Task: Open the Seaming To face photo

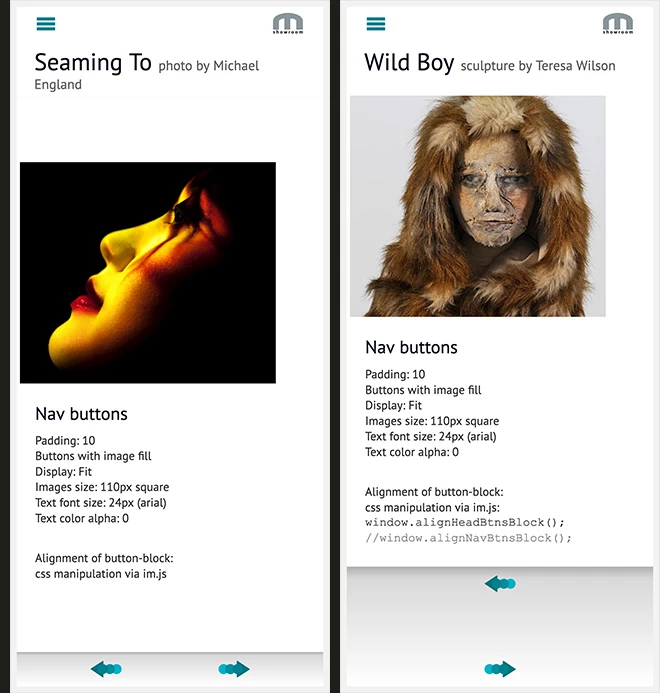Action: click(148, 273)
